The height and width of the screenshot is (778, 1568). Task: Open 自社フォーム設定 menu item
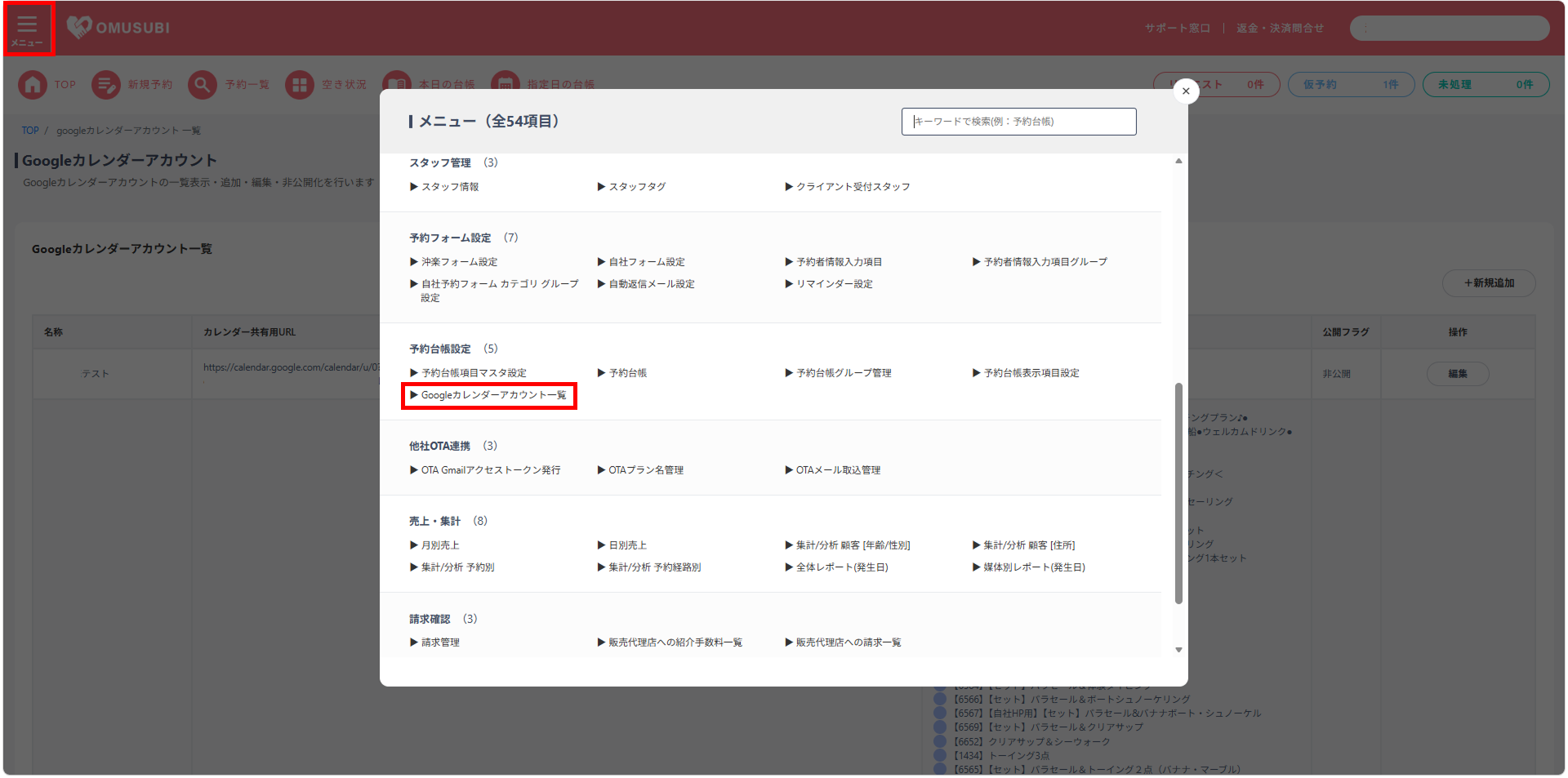[x=641, y=262]
